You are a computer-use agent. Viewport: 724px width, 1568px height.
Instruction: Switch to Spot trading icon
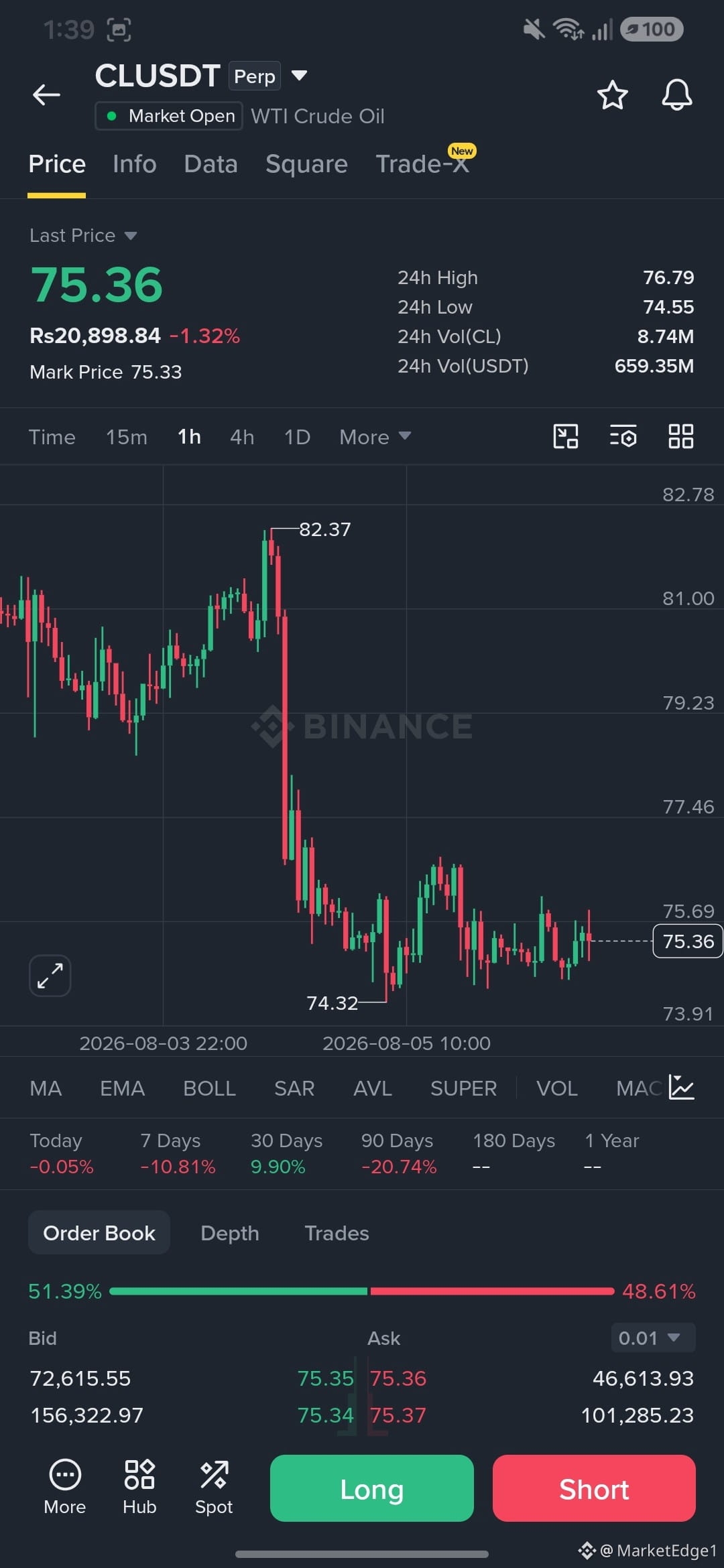point(214,1488)
